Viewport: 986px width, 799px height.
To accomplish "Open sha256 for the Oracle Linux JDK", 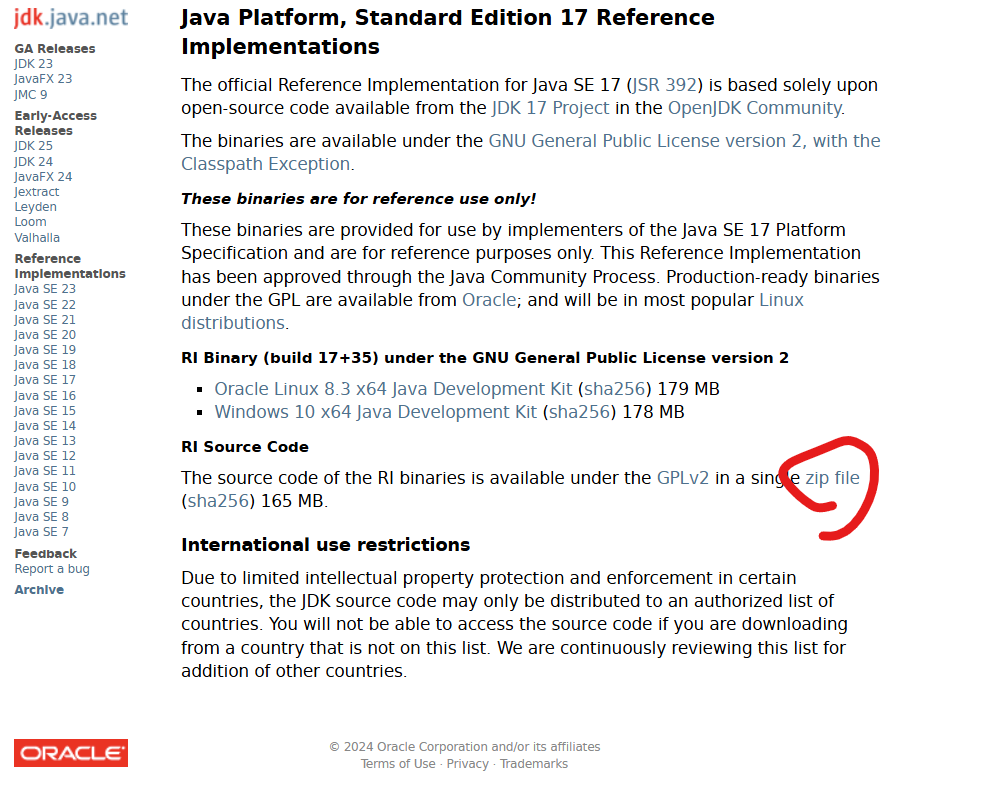I will click(615, 389).
